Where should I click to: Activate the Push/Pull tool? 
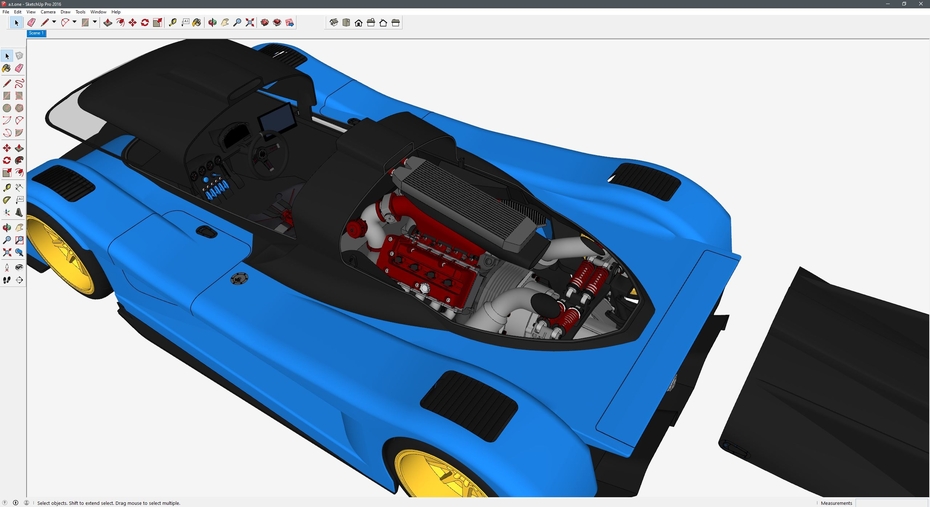(108, 22)
